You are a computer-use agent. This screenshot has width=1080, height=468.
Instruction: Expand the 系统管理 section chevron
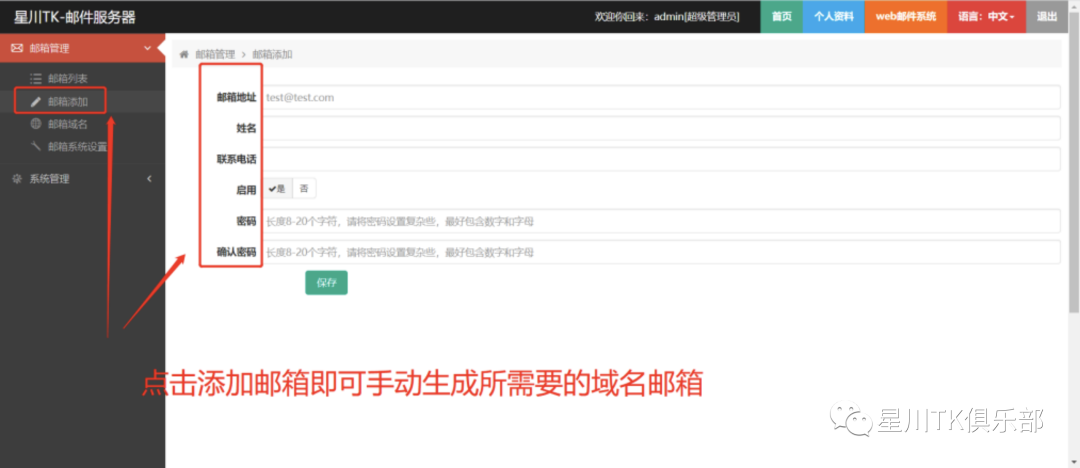point(149,179)
